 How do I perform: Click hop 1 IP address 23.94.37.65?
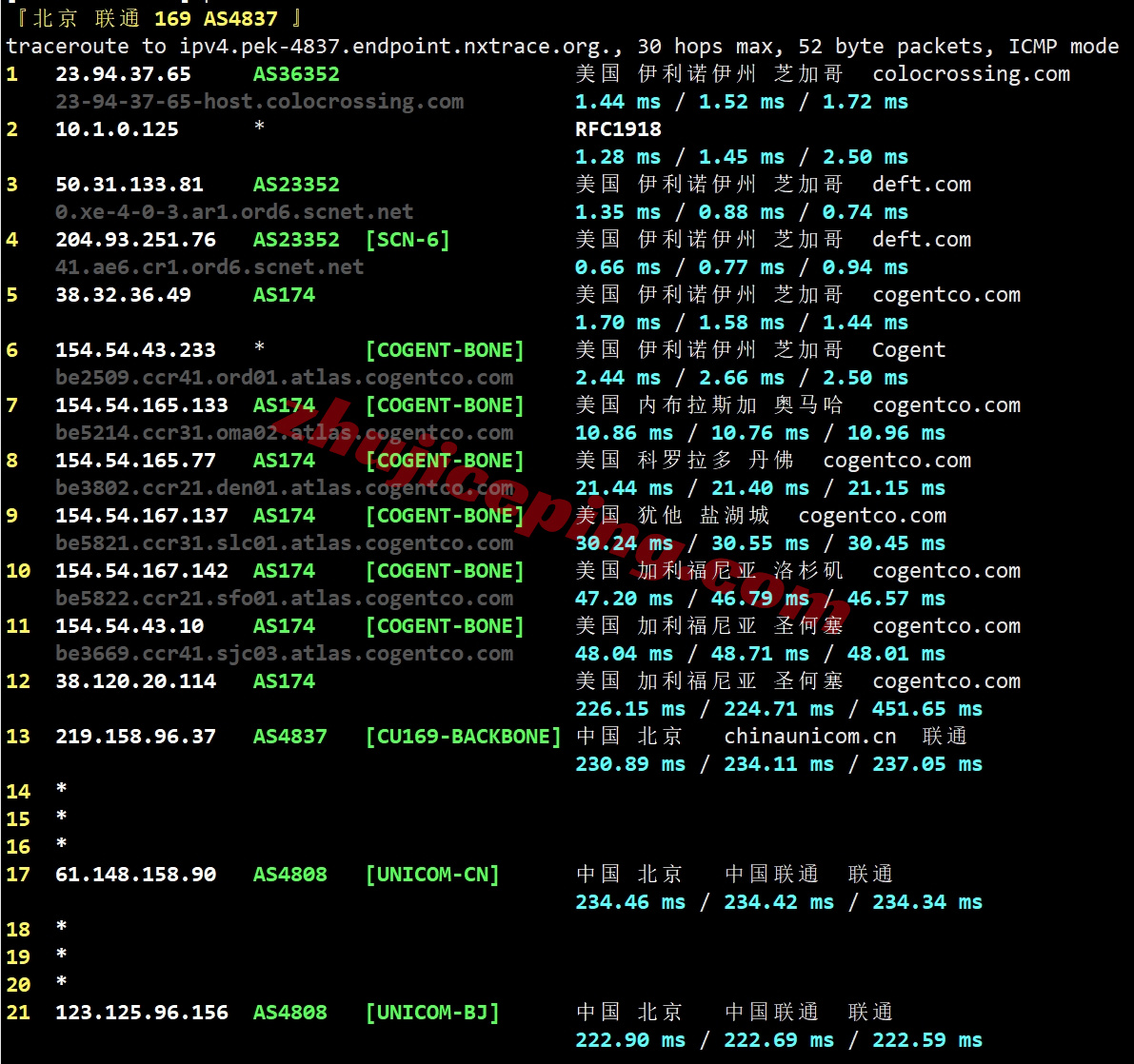pyautogui.click(x=123, y=74)
